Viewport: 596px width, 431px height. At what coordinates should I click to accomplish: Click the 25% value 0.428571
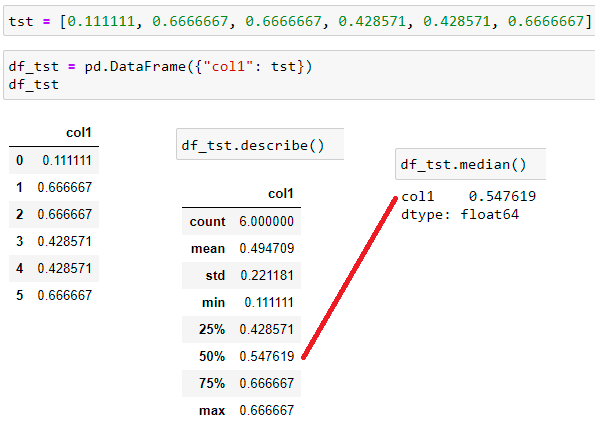click(266, 329)
